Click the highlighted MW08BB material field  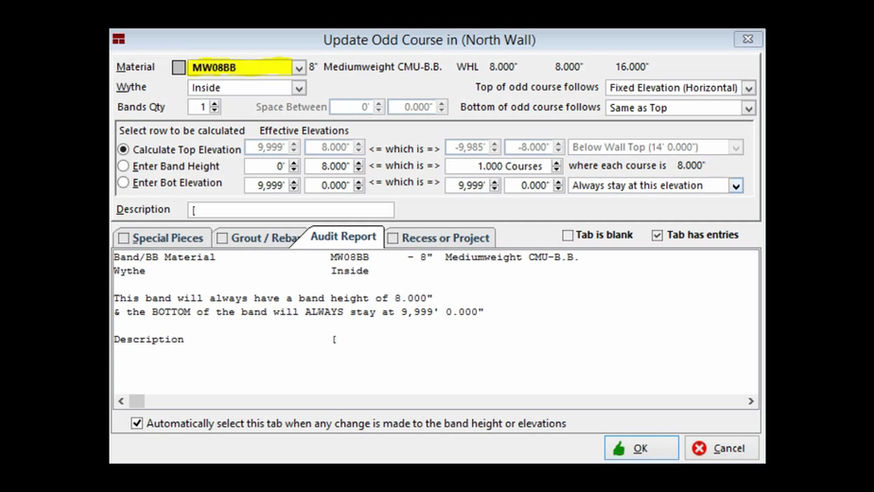coord(240,67)
